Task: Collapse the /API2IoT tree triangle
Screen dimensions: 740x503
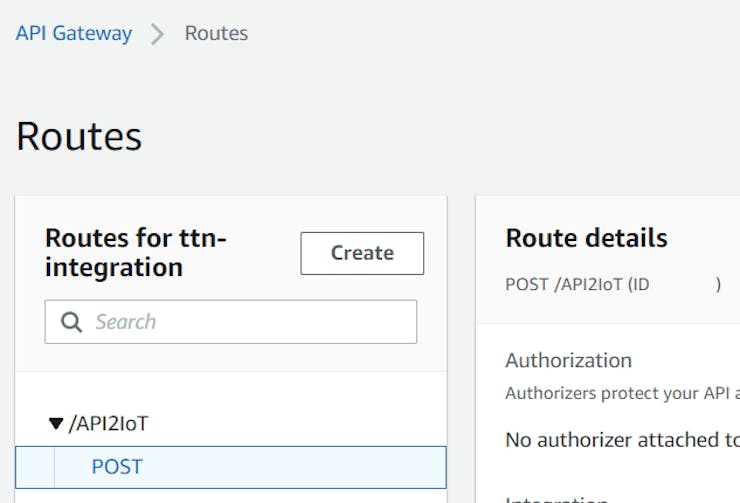Action: [56, 424]
